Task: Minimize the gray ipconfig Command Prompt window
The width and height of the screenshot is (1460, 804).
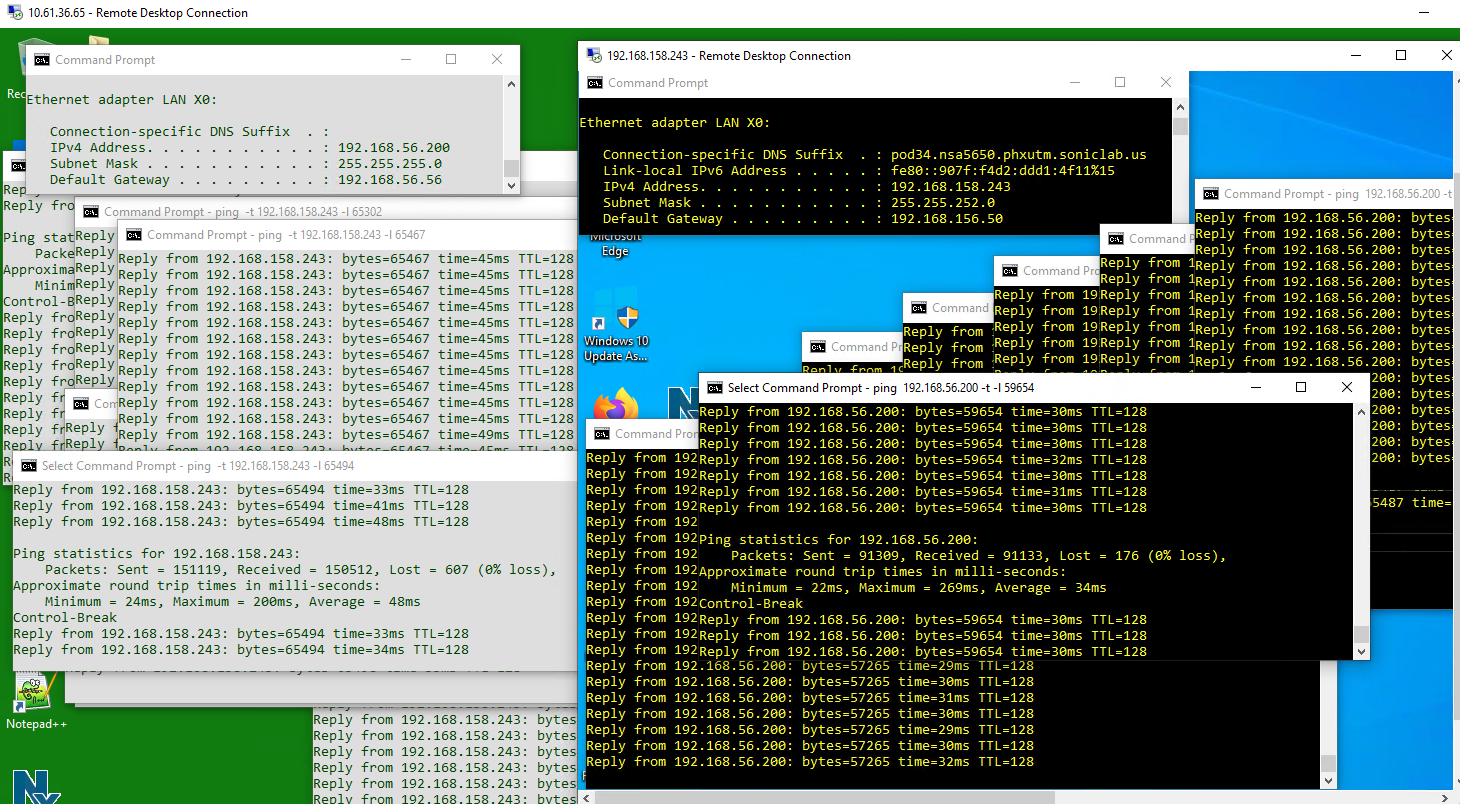Action: (404, 59)
